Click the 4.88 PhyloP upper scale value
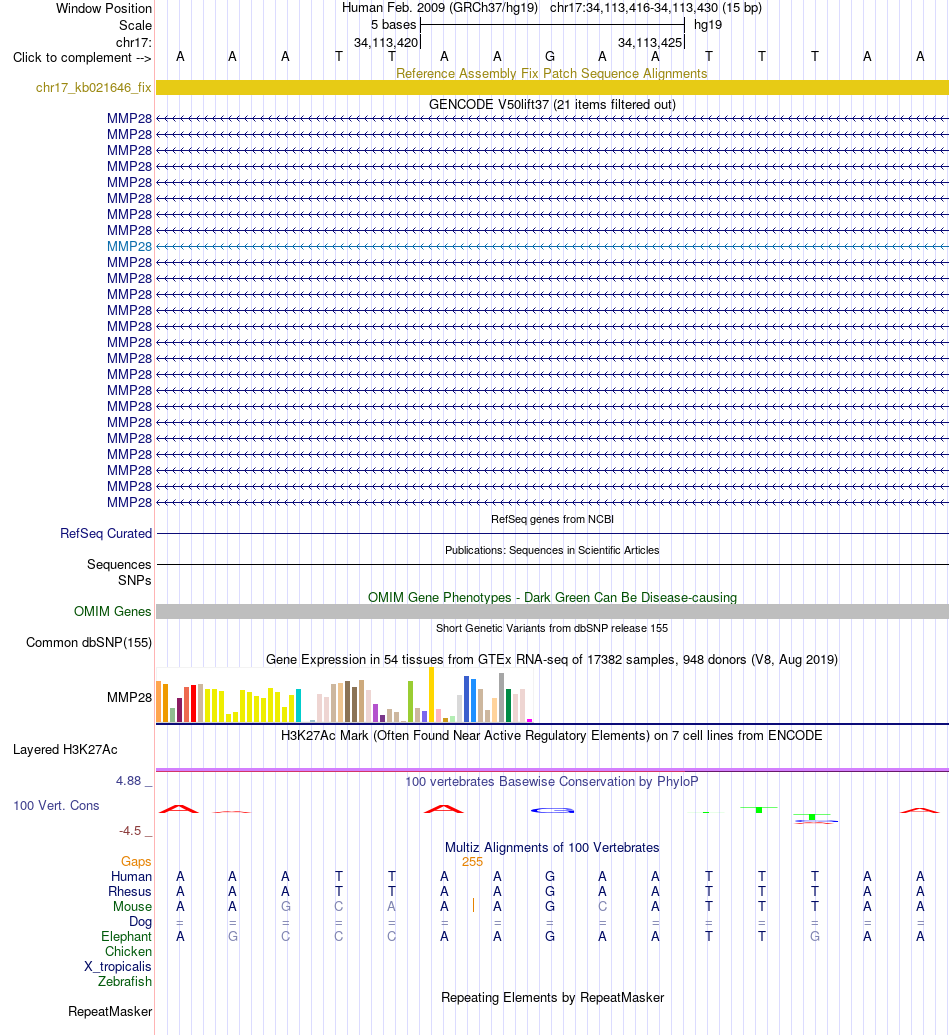The image size is (950, 1035). pos(129,781)
